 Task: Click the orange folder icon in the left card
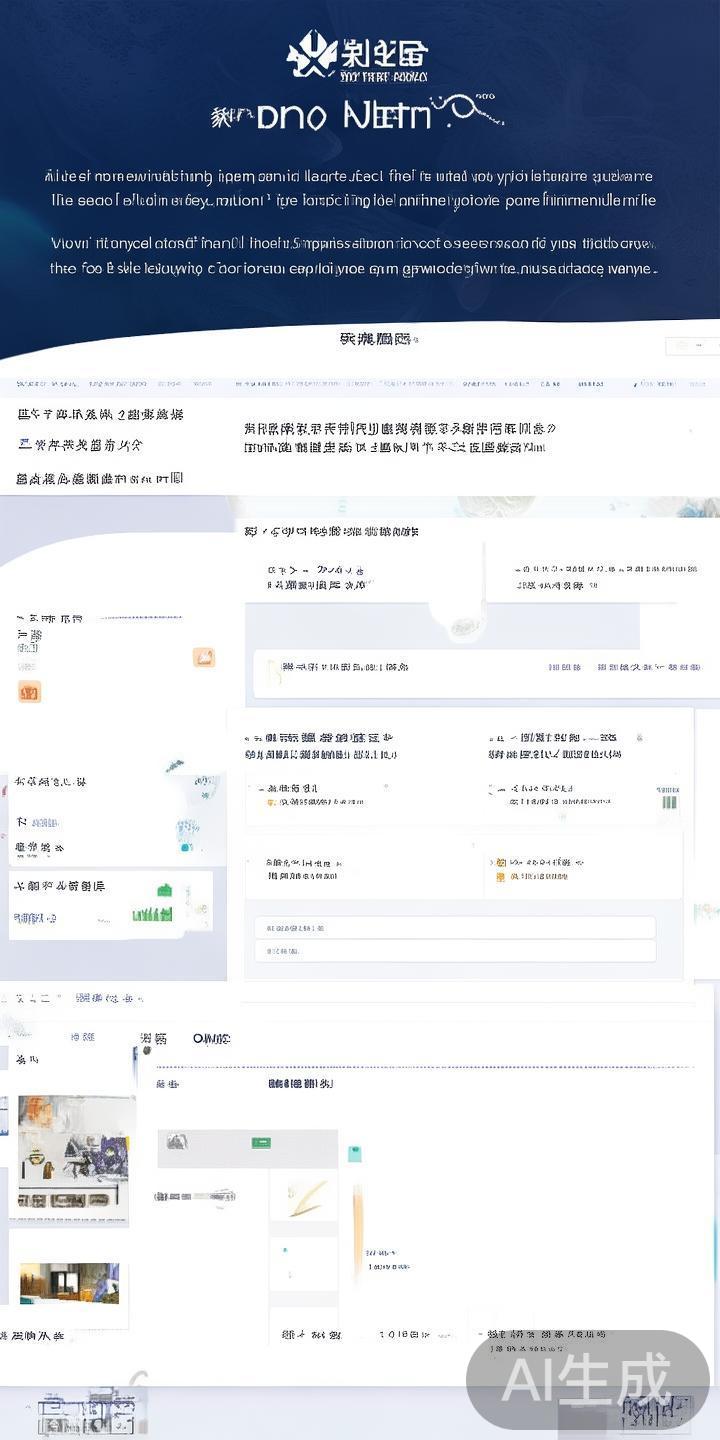click(x=204, y=657)
